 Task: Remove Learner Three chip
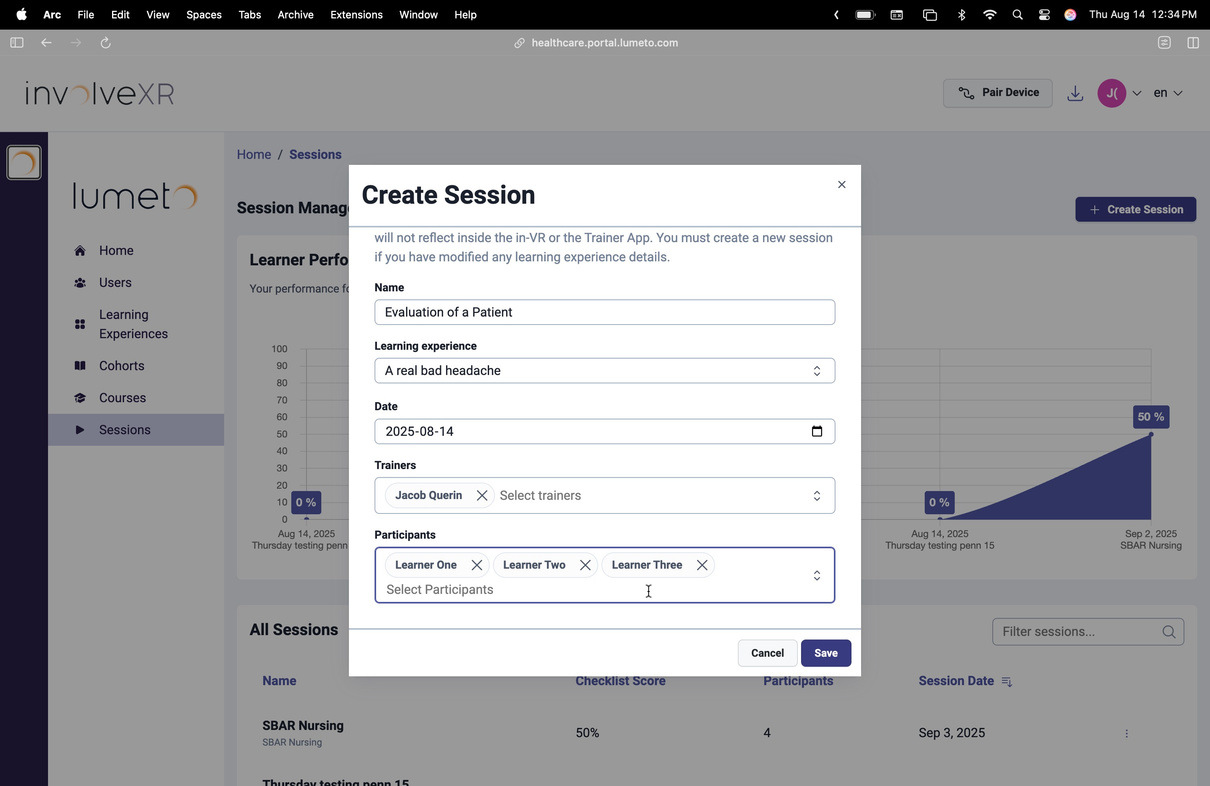(x=702, y=565)
